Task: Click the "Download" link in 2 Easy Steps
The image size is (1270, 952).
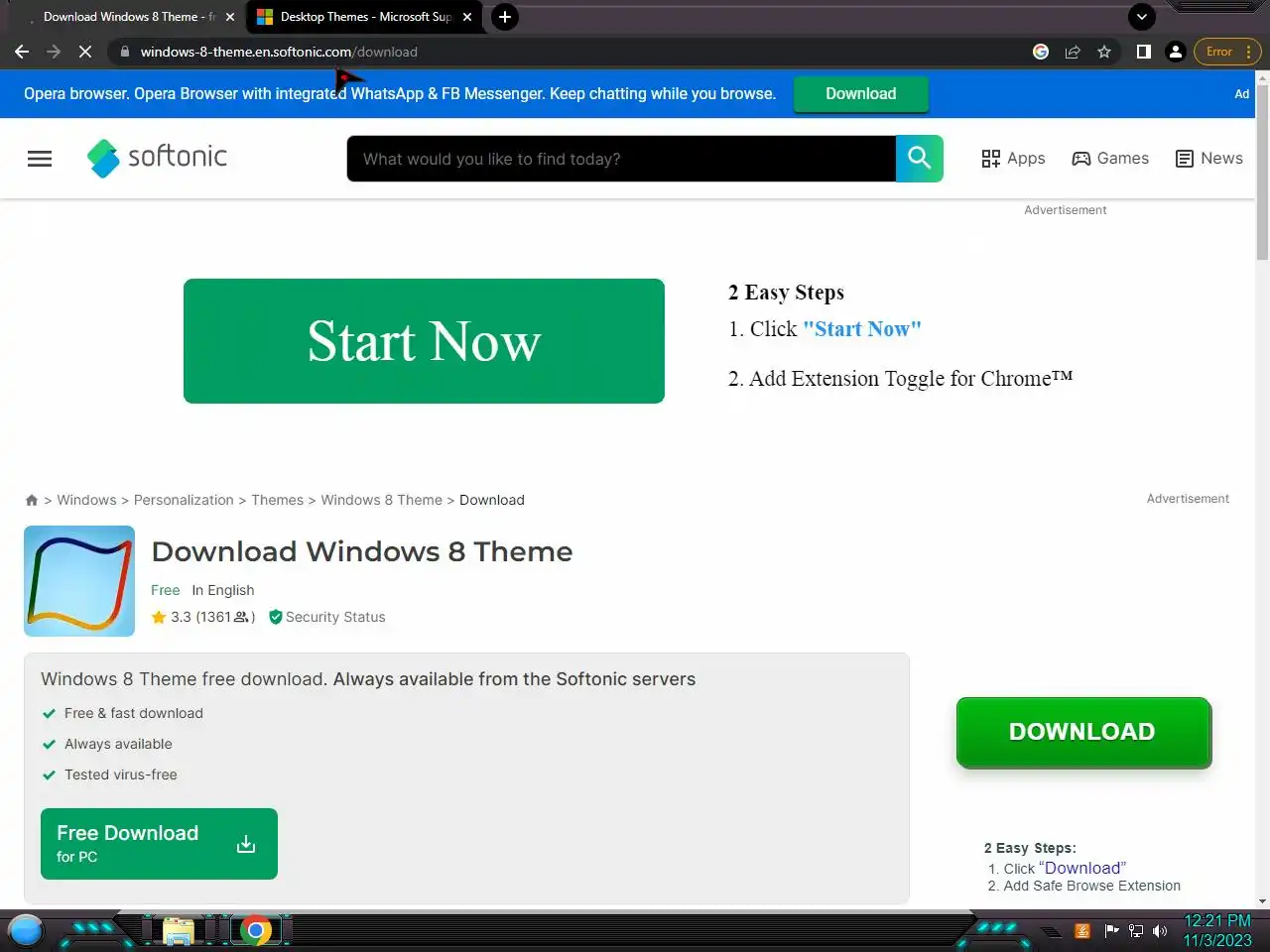Action: point(1082,868)
